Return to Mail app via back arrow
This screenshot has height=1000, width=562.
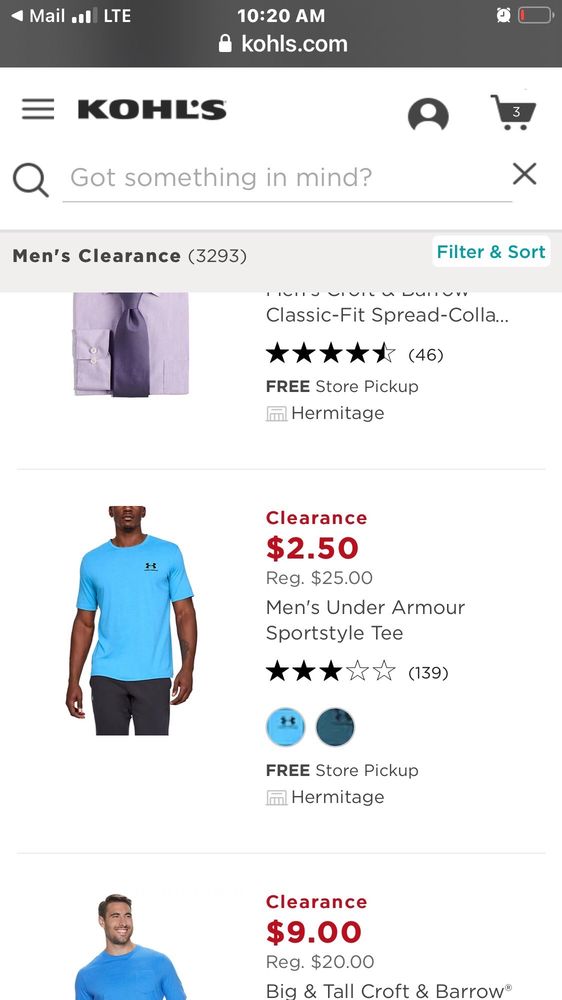coord(17,15)
